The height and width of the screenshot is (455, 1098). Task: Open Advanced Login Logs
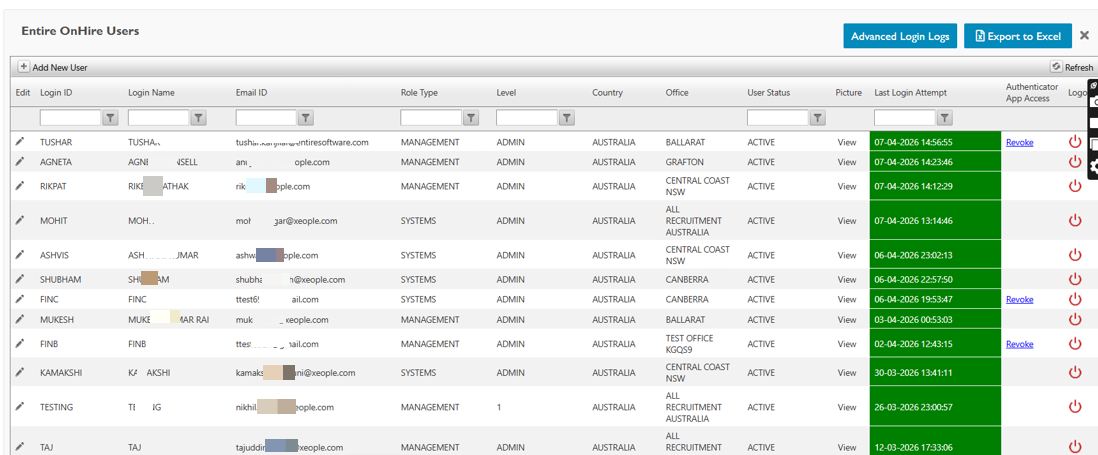(900, 36)
